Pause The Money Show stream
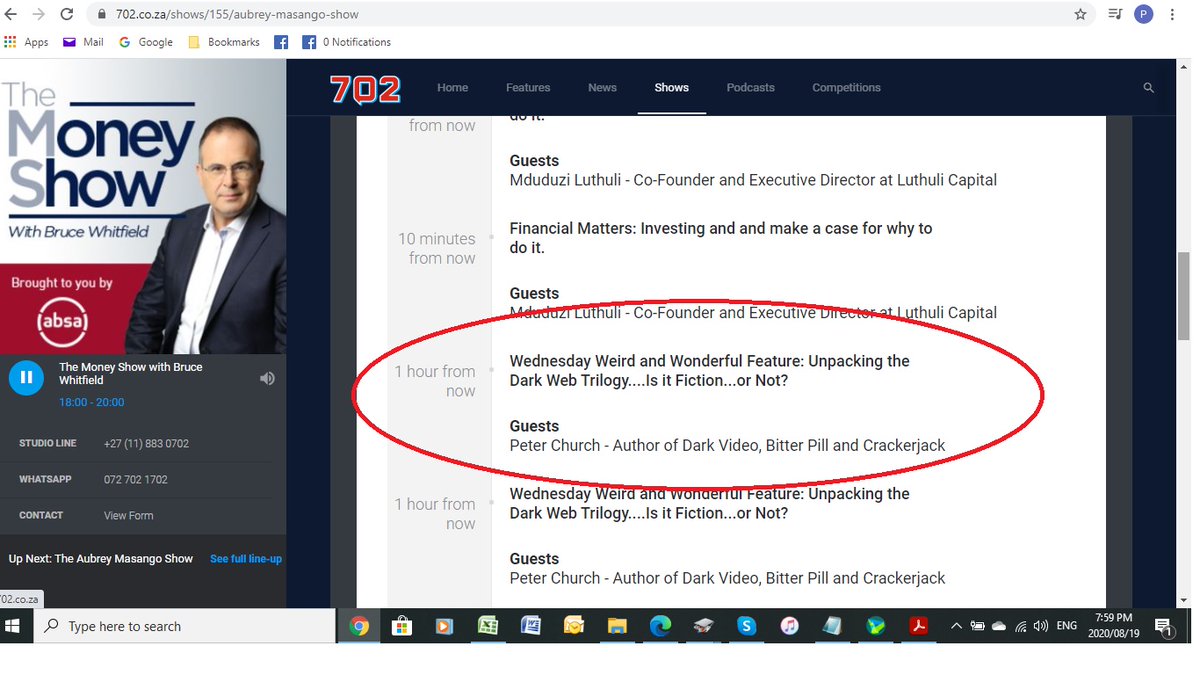 tap(26, 378)
